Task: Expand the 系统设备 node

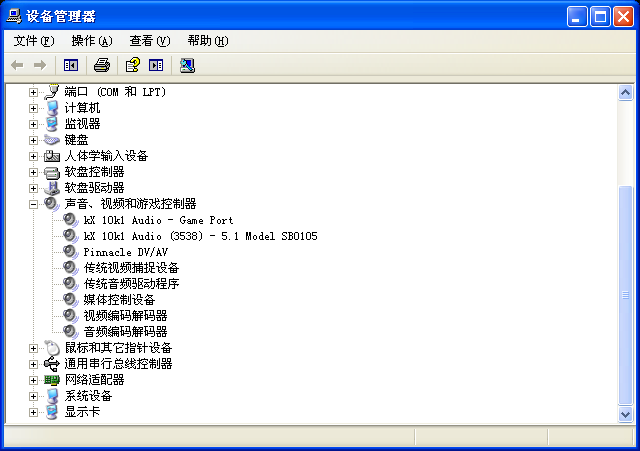Action: point(33,396)
